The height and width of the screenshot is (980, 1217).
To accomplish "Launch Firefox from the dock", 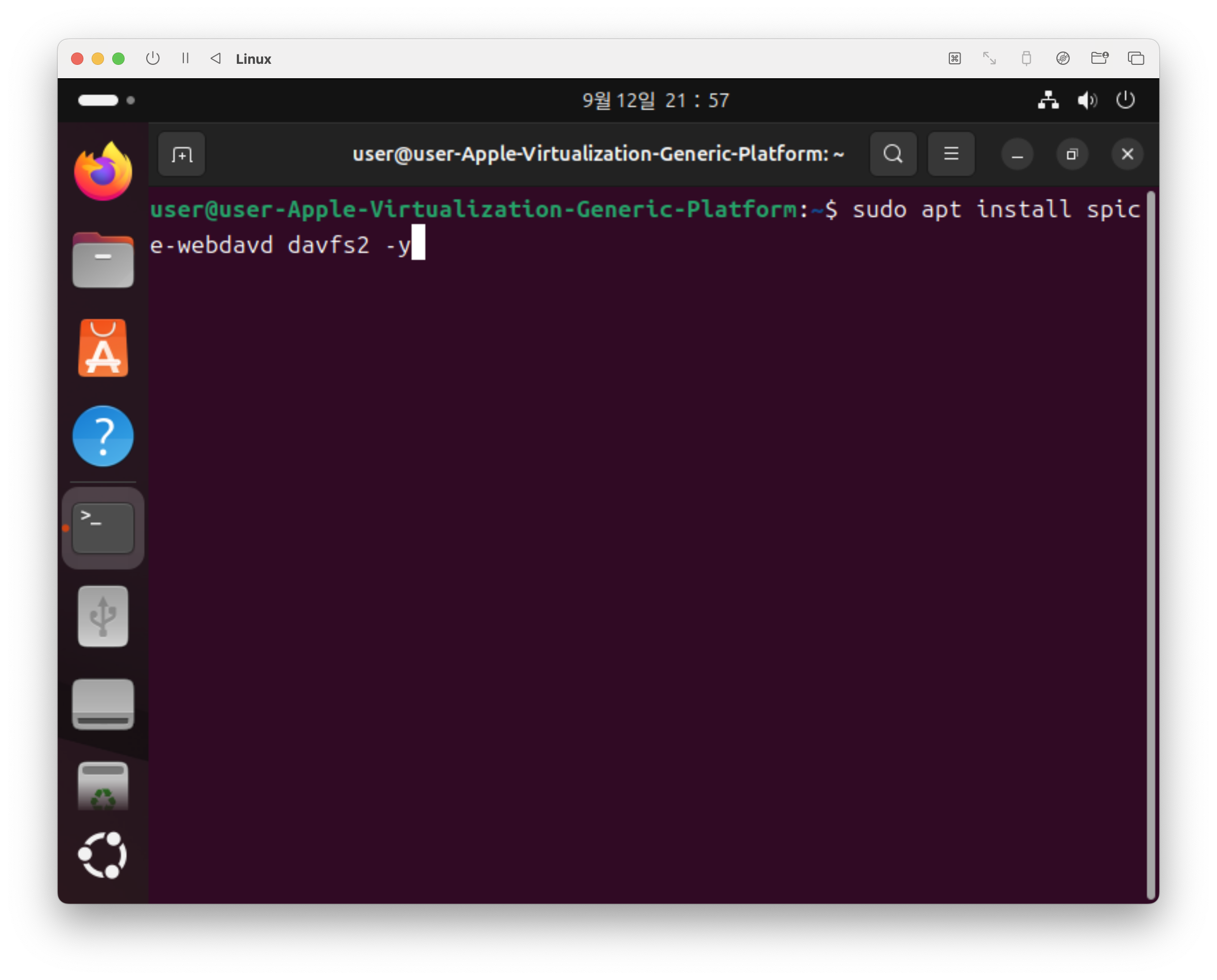I will (103, 171).
